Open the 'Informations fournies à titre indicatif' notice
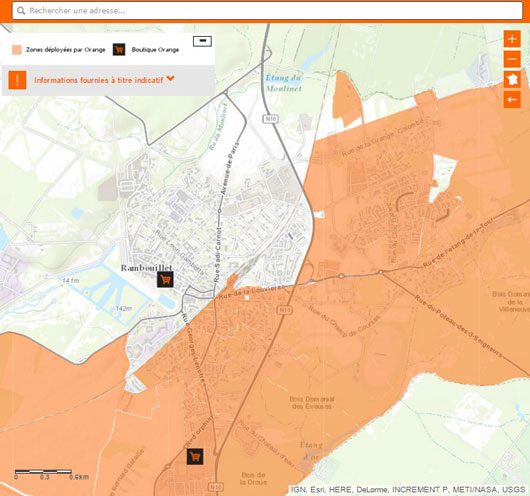530x496 pixels. pos(99,80)
